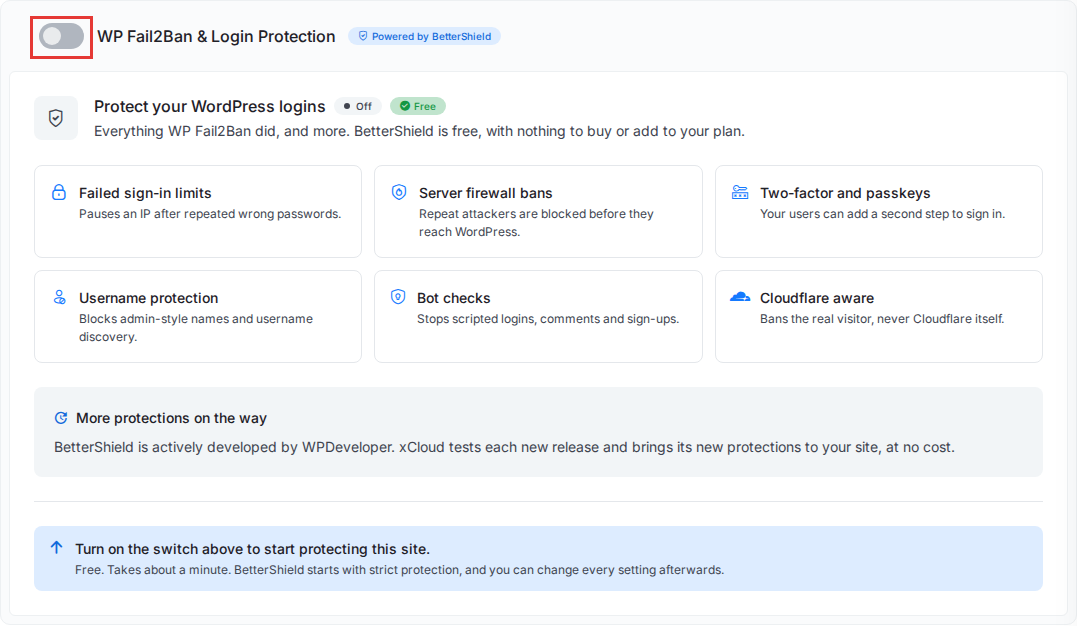
Task: Click the 'WP Fail2Ban & Login Protection' title
Action: coord(216,36)
